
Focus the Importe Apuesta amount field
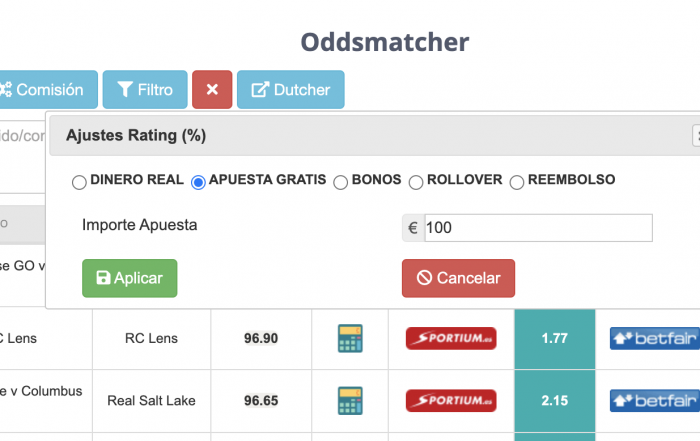click(538, 228)
